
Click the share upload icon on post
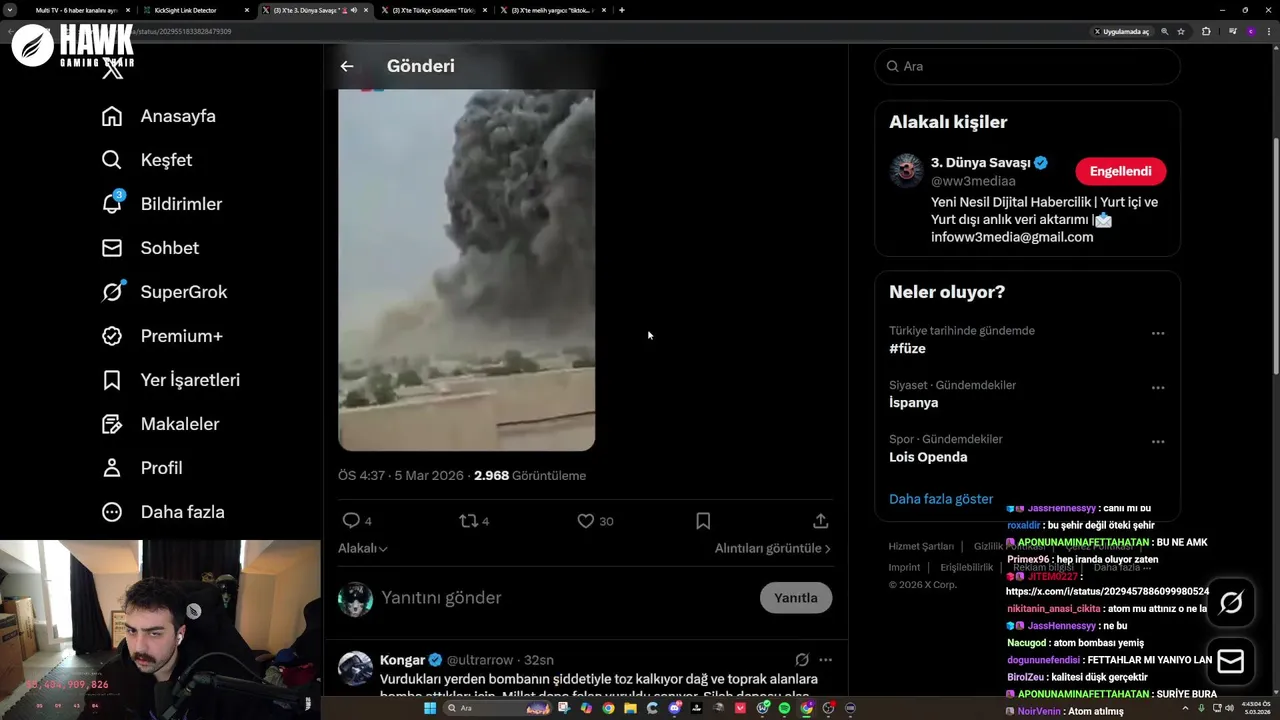[820, 521]
